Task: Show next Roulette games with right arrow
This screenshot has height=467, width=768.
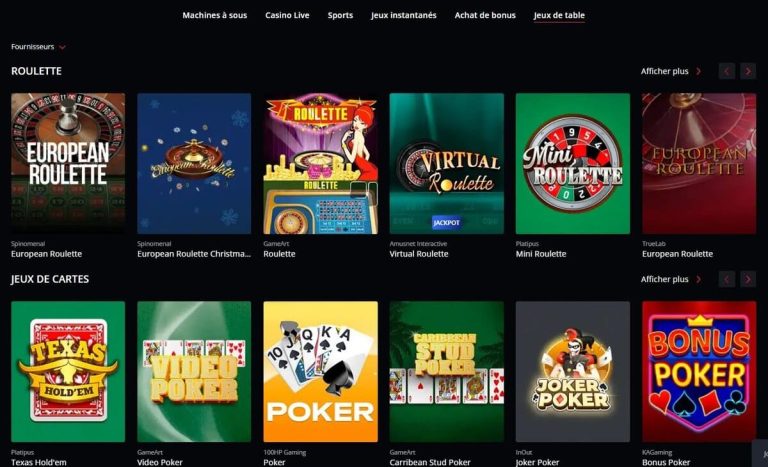Action: tap(748, 72)
